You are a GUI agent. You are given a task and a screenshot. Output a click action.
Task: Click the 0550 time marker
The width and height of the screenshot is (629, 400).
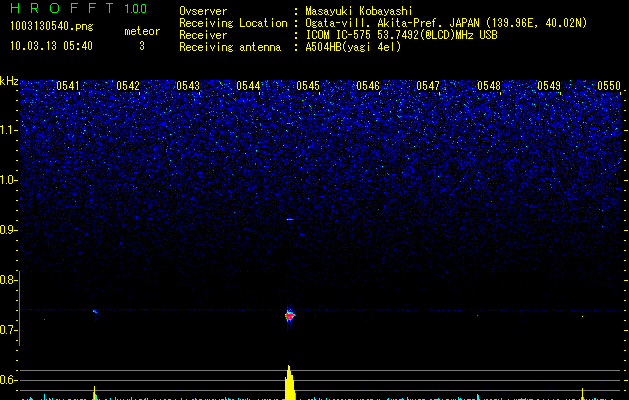pos(609,86)
